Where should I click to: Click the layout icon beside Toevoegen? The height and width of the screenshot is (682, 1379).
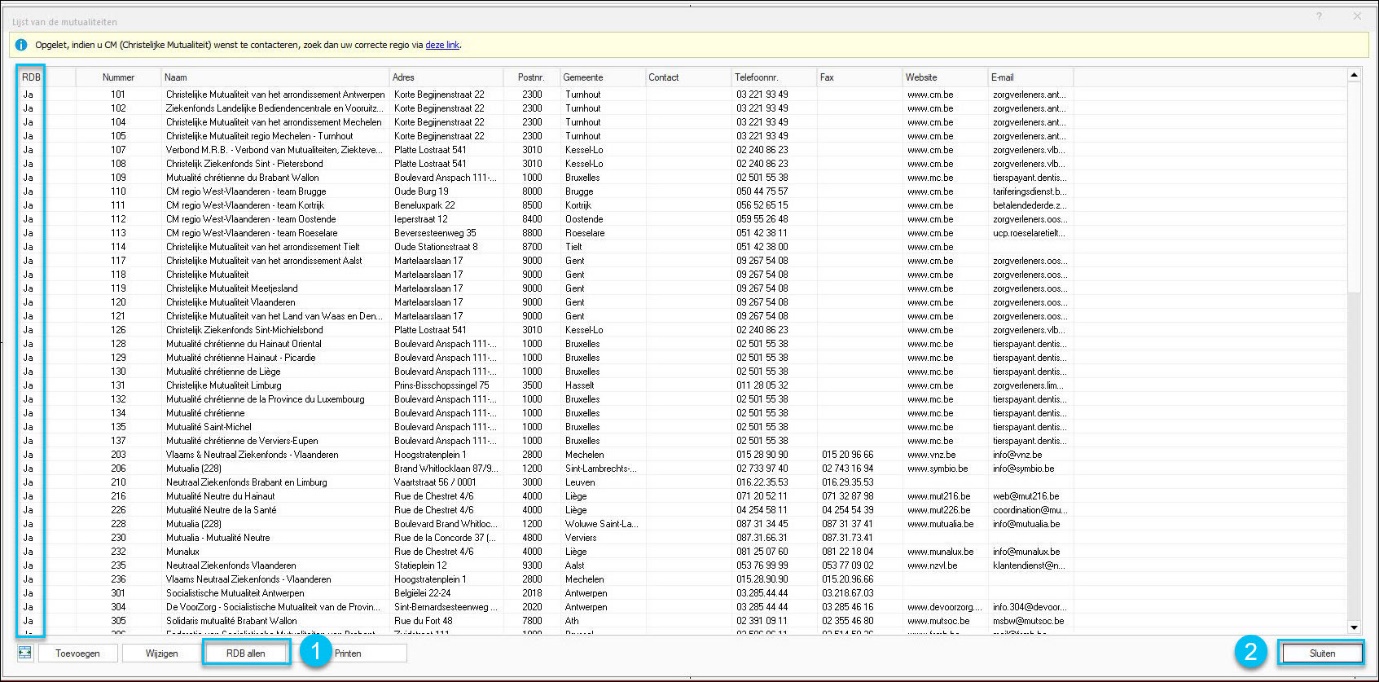[24, 653]
